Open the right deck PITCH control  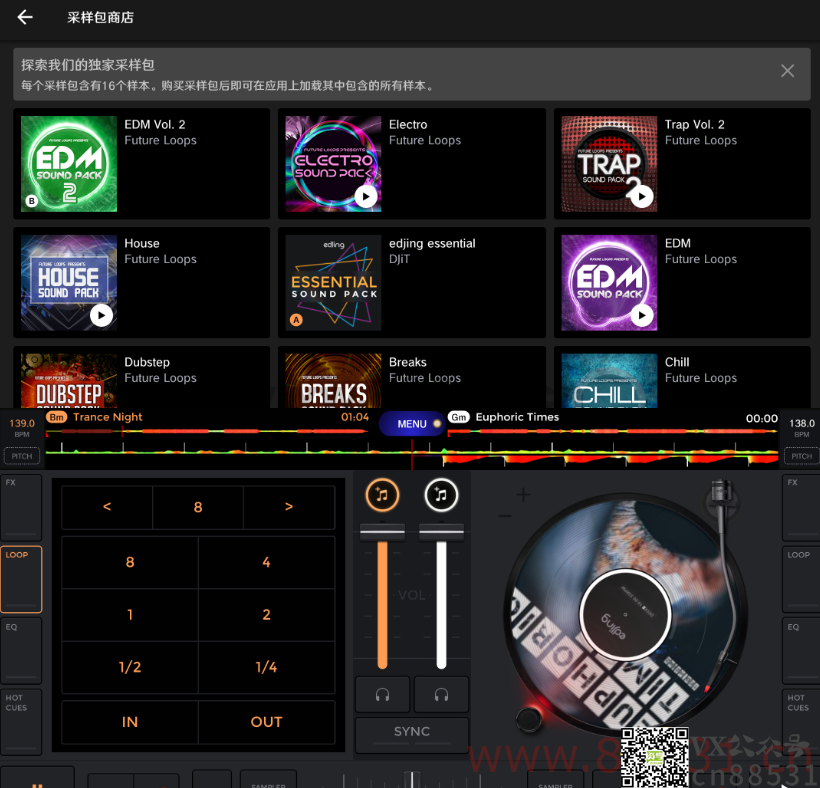801,456
